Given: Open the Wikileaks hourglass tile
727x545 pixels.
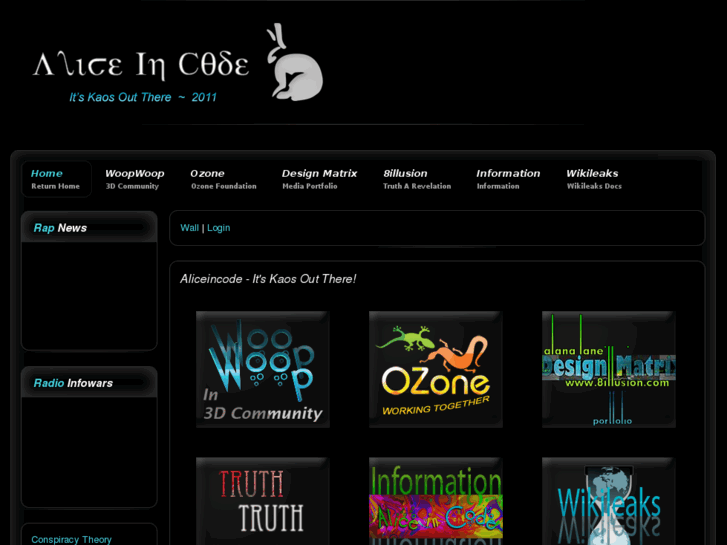Looking at the screenshot, I should click(609, 501).
